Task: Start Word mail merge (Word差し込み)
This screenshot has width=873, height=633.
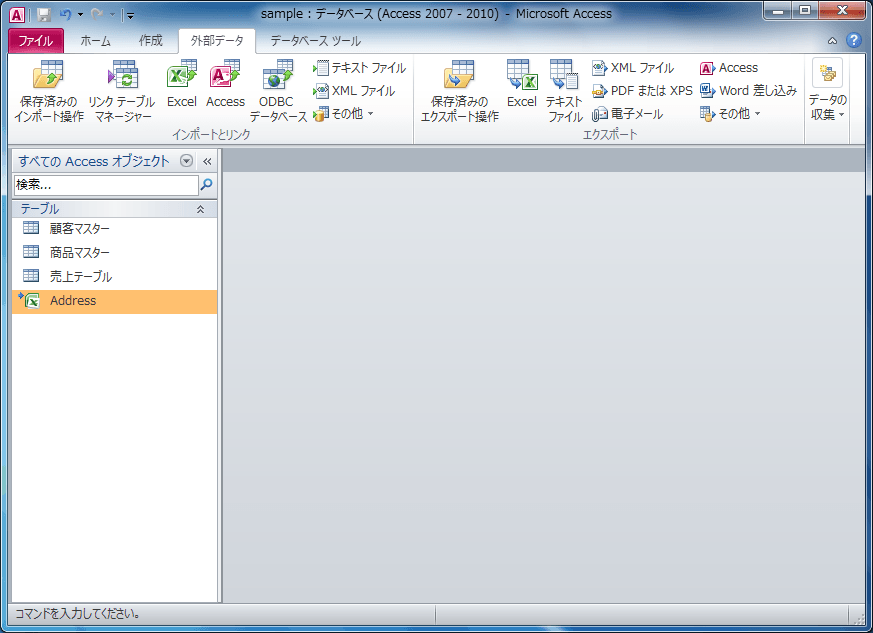Action: coord(748,91)
